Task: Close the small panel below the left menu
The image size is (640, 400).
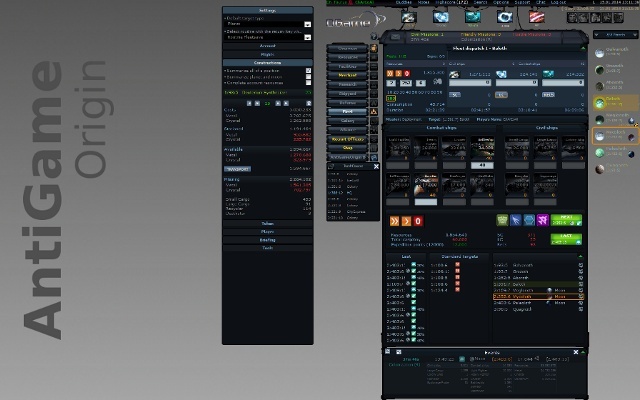Action: (375, 165)
